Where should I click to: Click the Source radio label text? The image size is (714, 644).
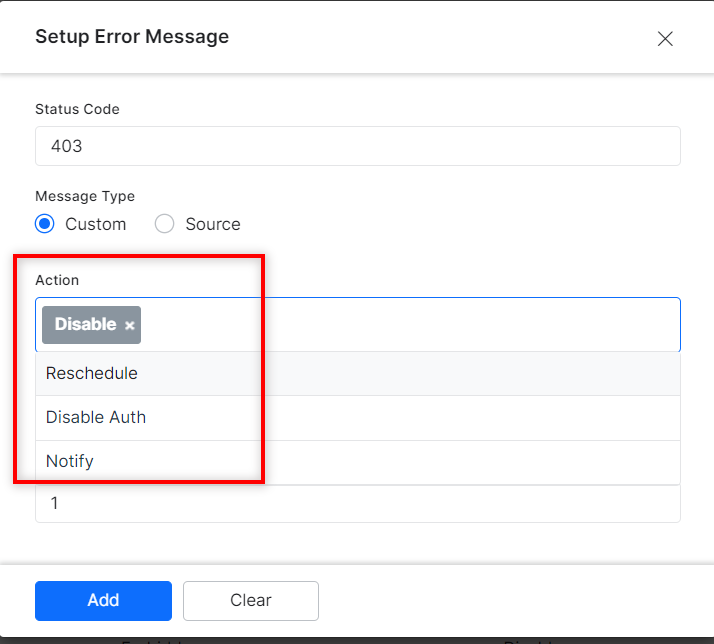(x=212, y=224)
